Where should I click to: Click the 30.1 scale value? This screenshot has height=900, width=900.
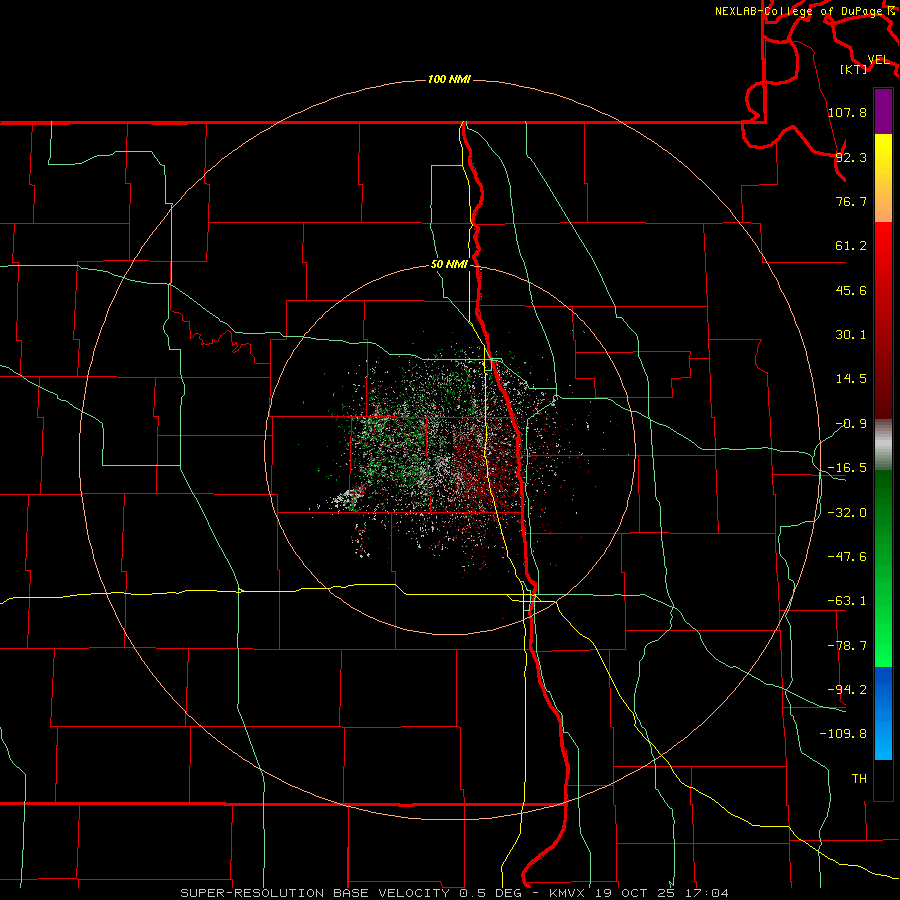[851, 335]
